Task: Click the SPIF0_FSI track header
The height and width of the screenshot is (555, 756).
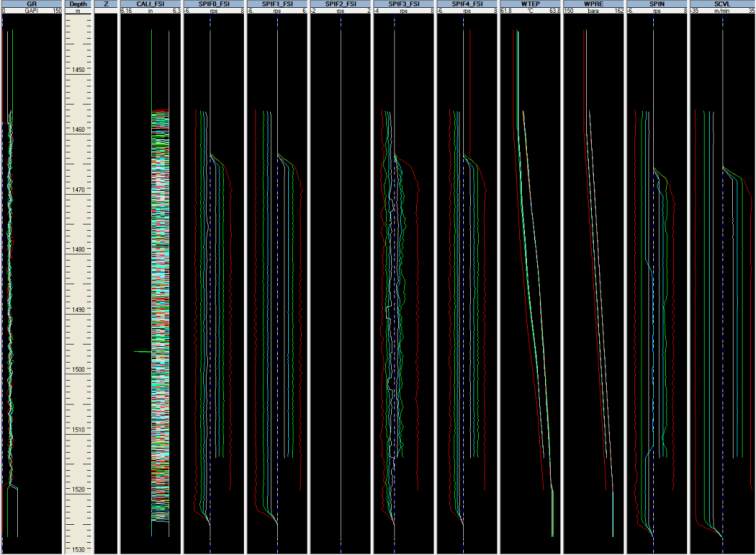Action: coord(213,4)
